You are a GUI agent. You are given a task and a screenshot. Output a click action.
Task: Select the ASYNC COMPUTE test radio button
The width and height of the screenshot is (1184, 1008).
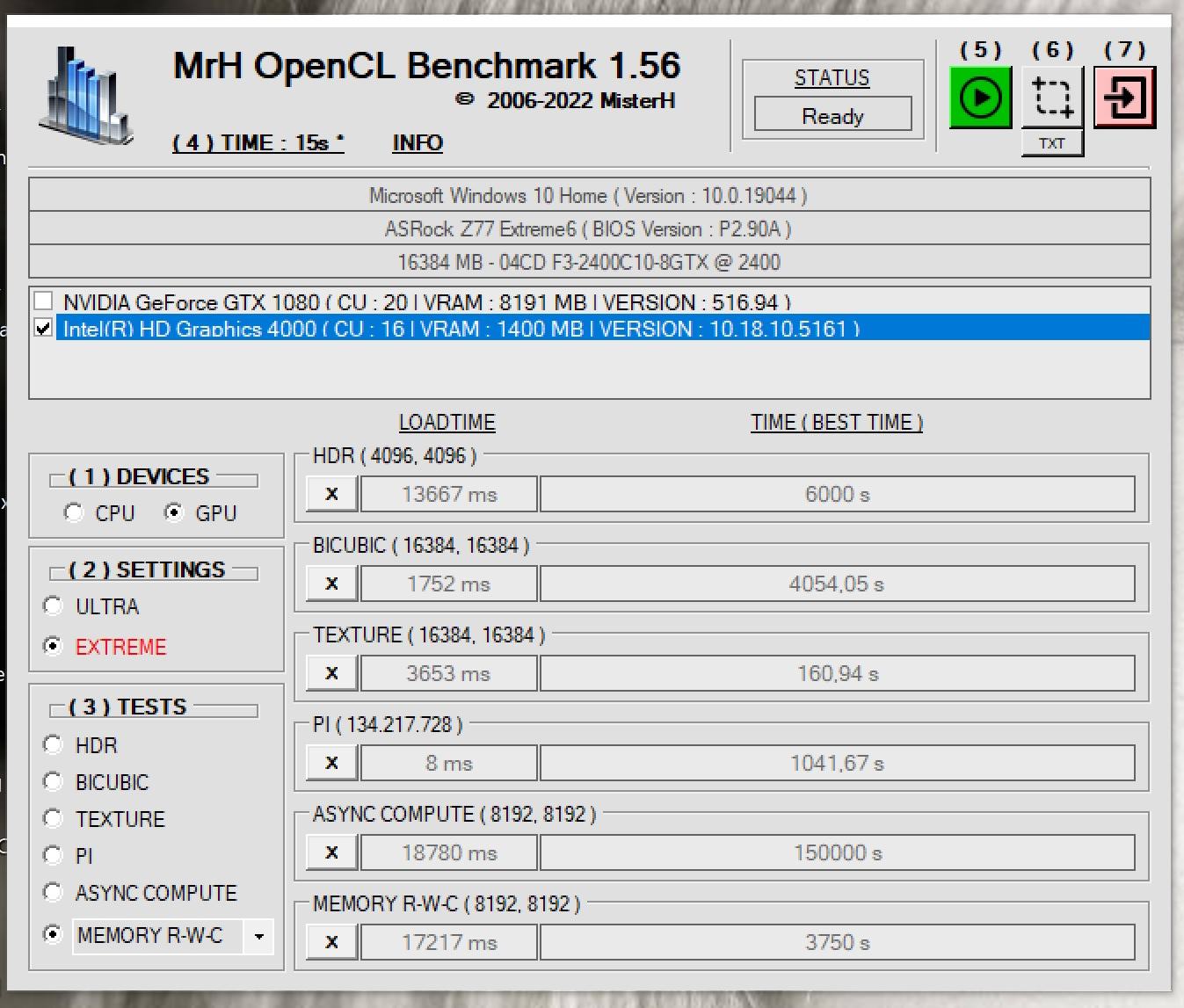pyautogui.click(x=53, y=893)
